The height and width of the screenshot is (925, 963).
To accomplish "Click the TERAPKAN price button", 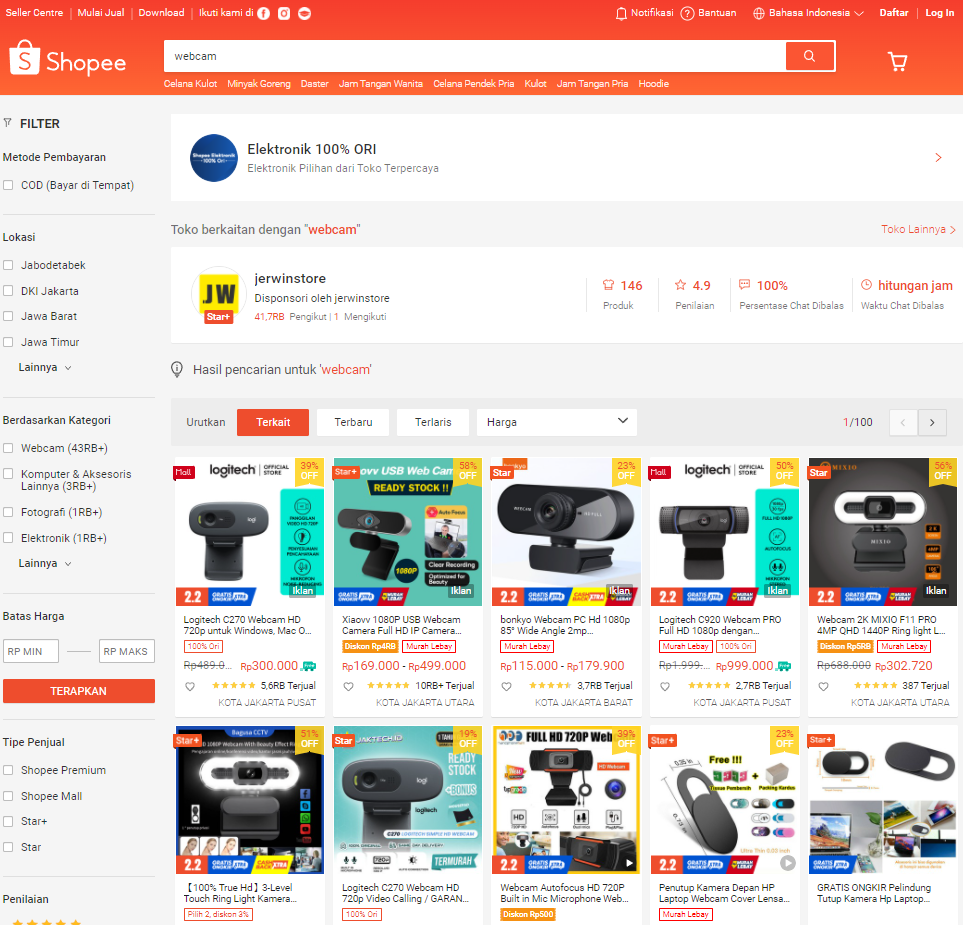I will [x=79, y=691].
